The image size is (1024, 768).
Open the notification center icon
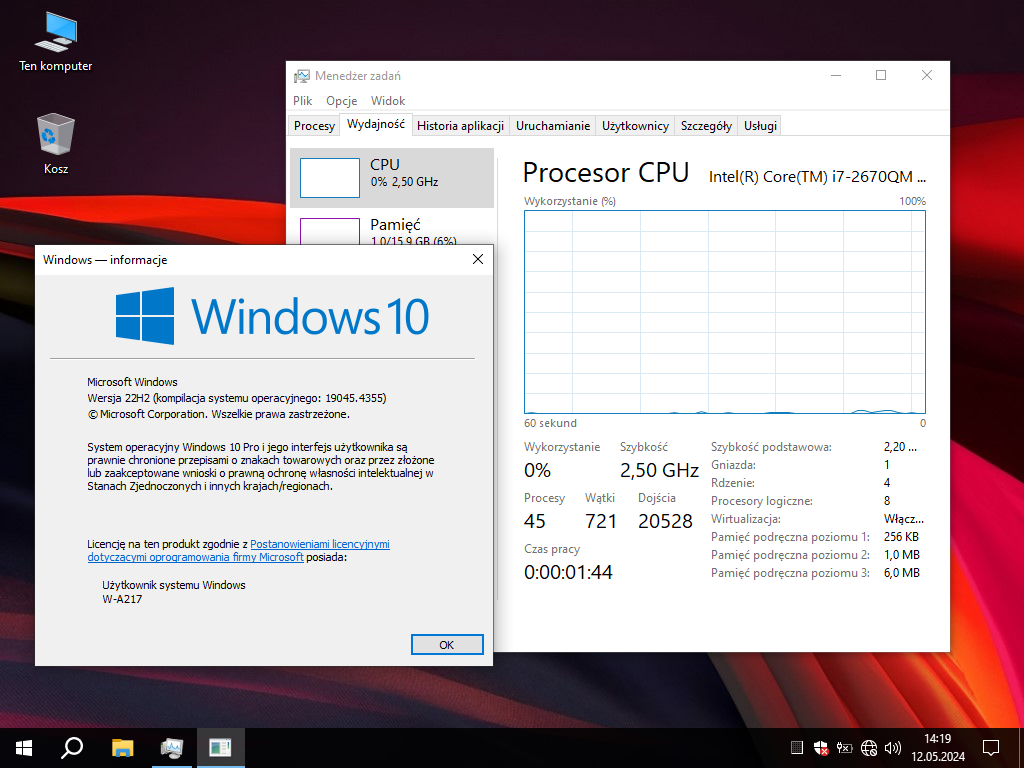991,747
